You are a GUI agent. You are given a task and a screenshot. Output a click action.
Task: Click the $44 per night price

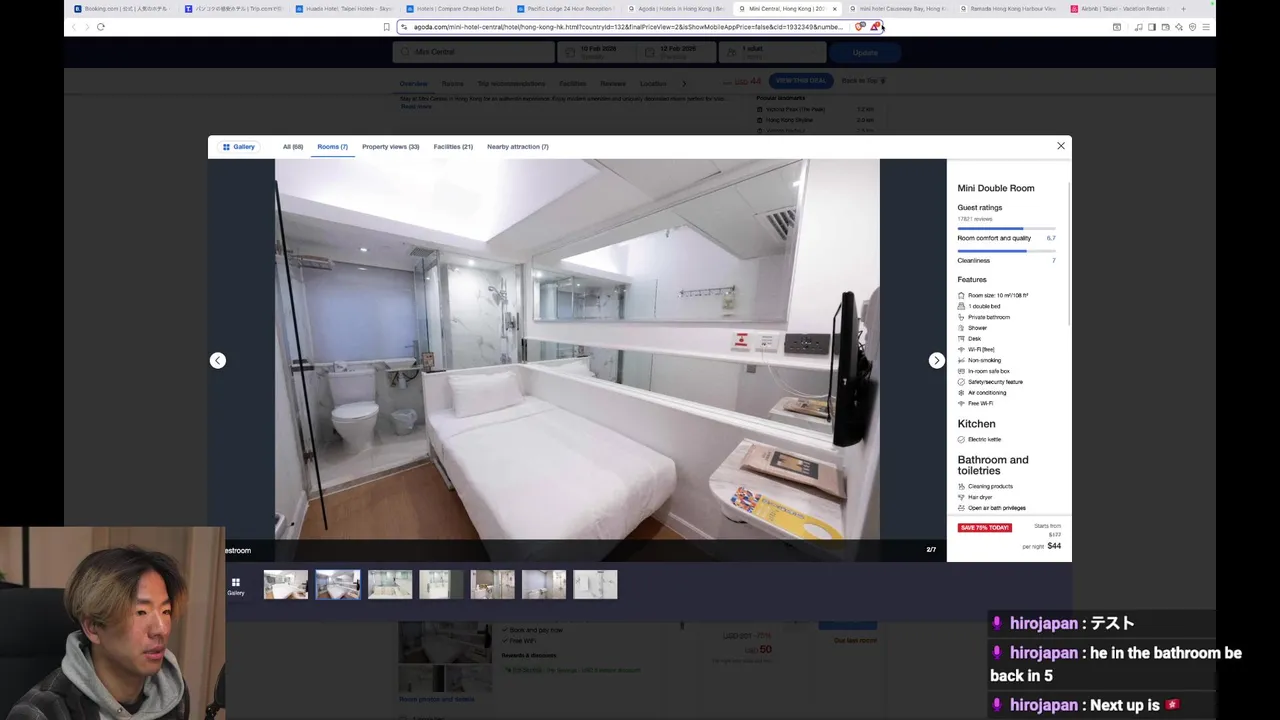pyautogui.click(x=1054, y=546)
